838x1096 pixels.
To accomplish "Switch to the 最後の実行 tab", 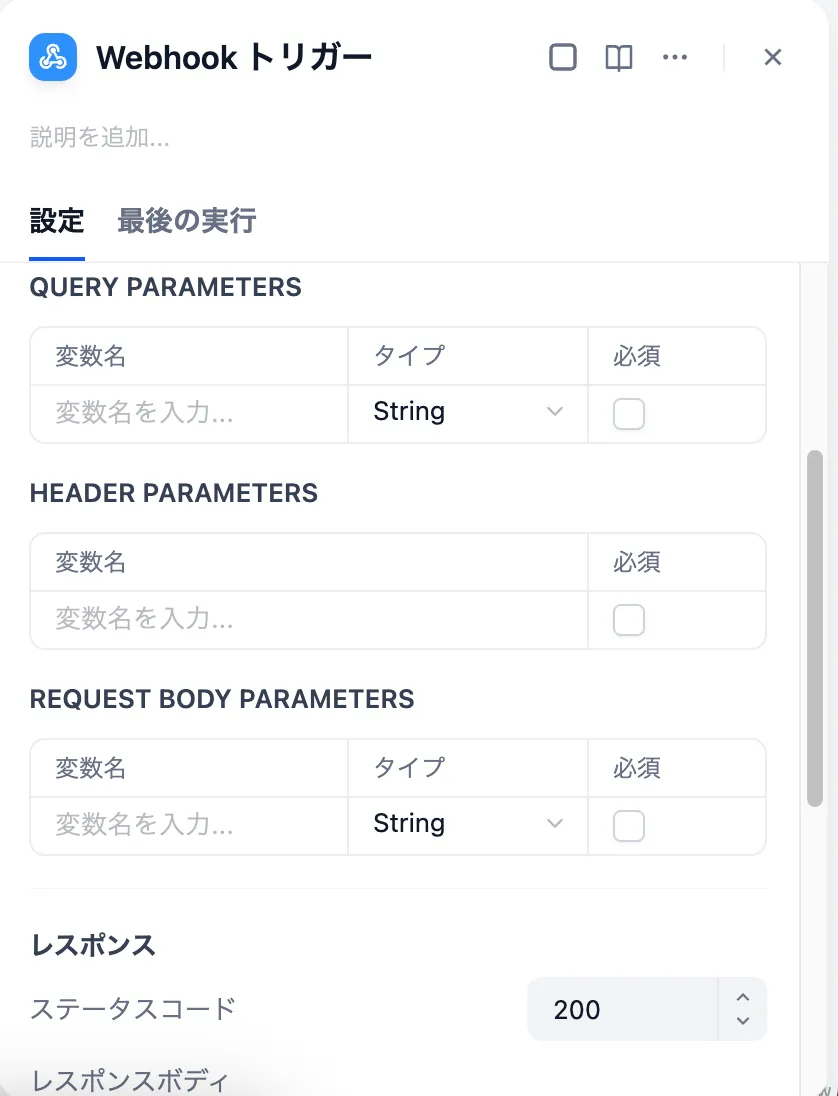I will tap(187, 221).
